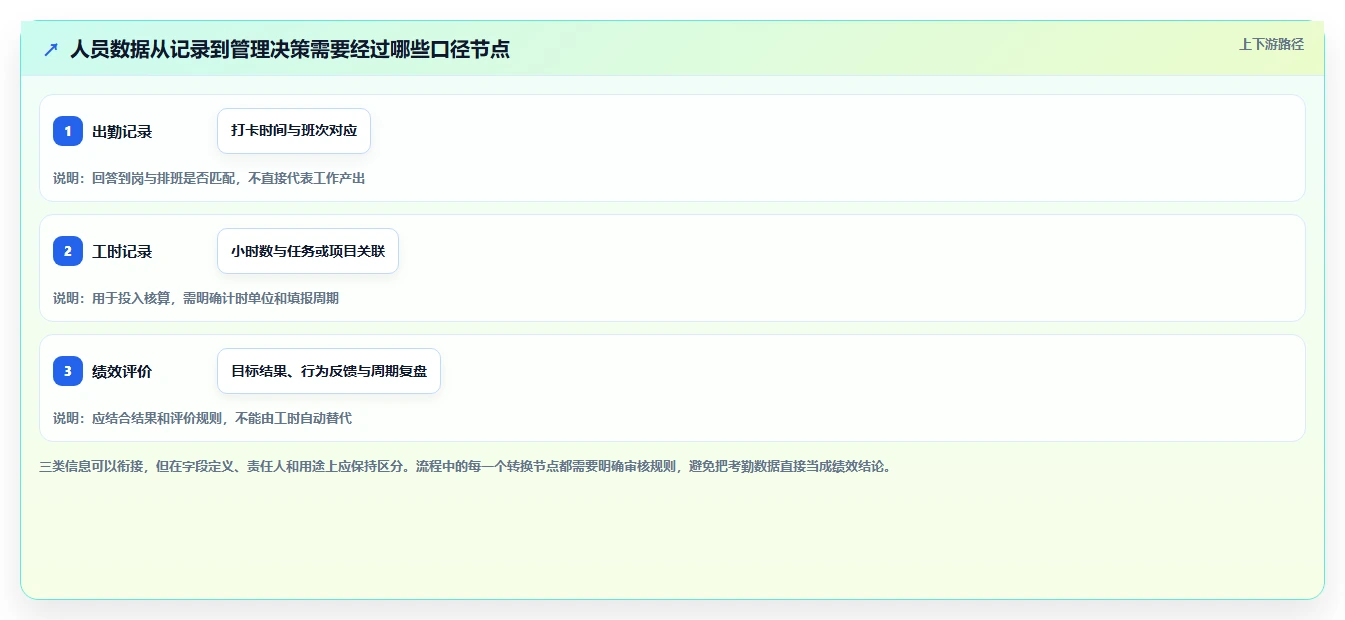Screen dimensions: 1345x620
Task: Select the 打卡时间与班次对应 chip
Action: 294,131
